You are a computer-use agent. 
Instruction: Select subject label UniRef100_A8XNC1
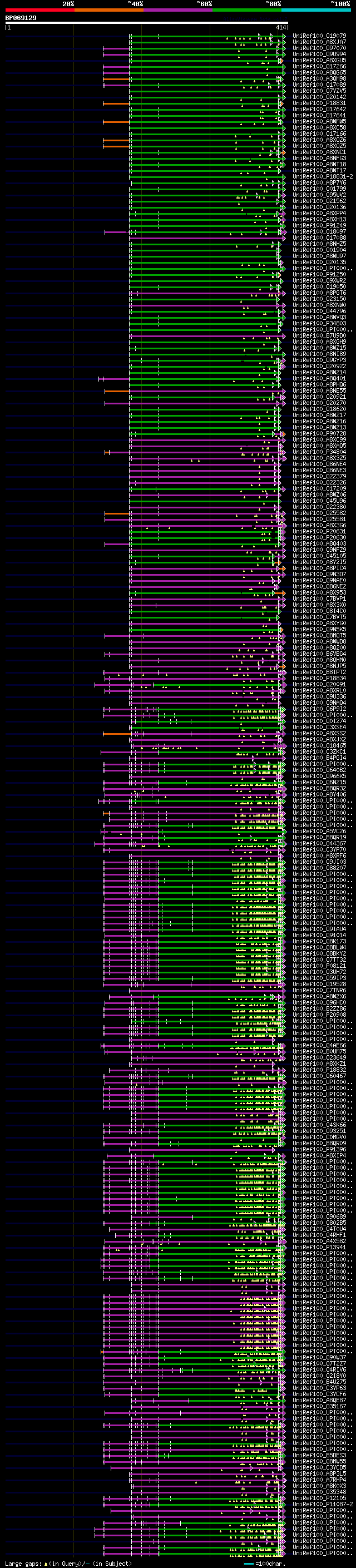pos(319,152)
